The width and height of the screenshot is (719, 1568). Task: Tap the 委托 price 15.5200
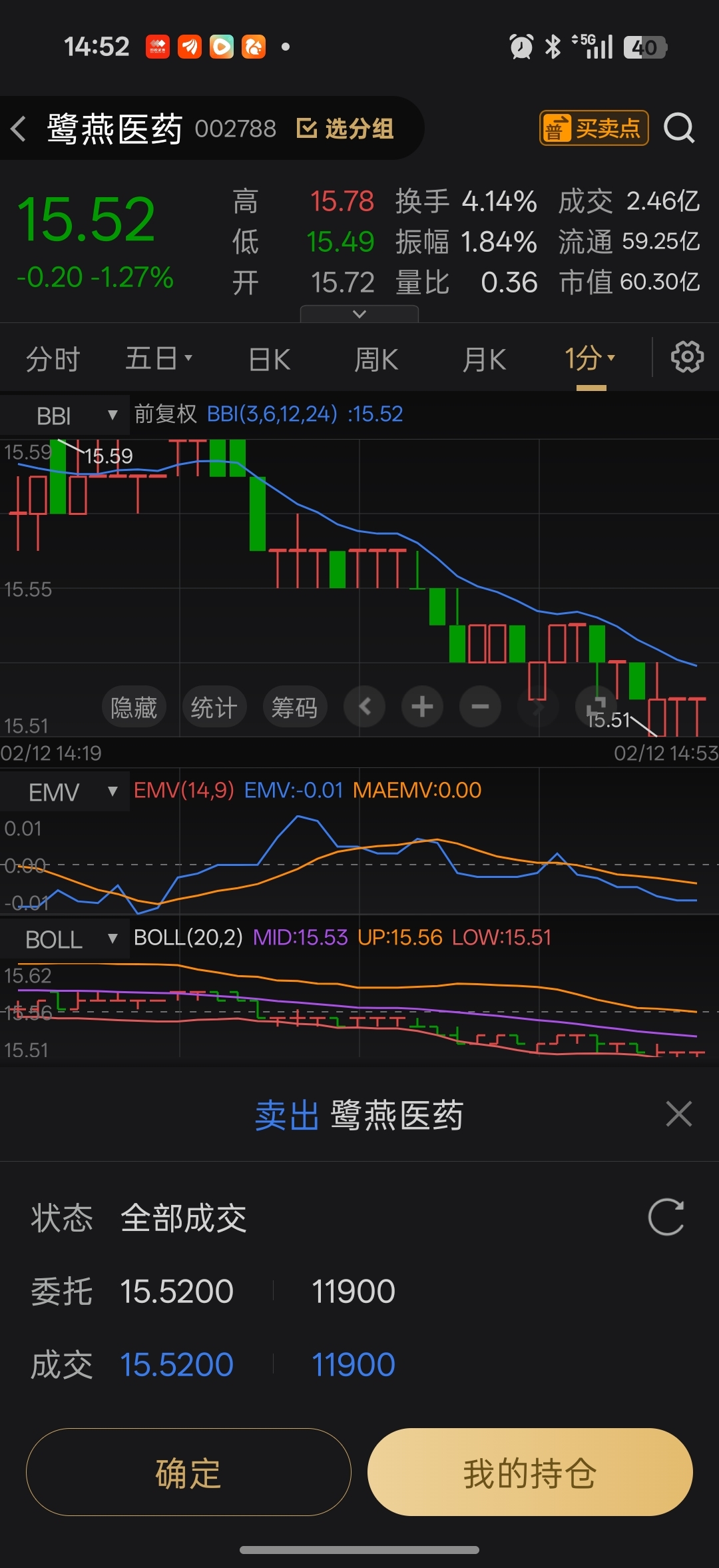(x=176, y=1292)
